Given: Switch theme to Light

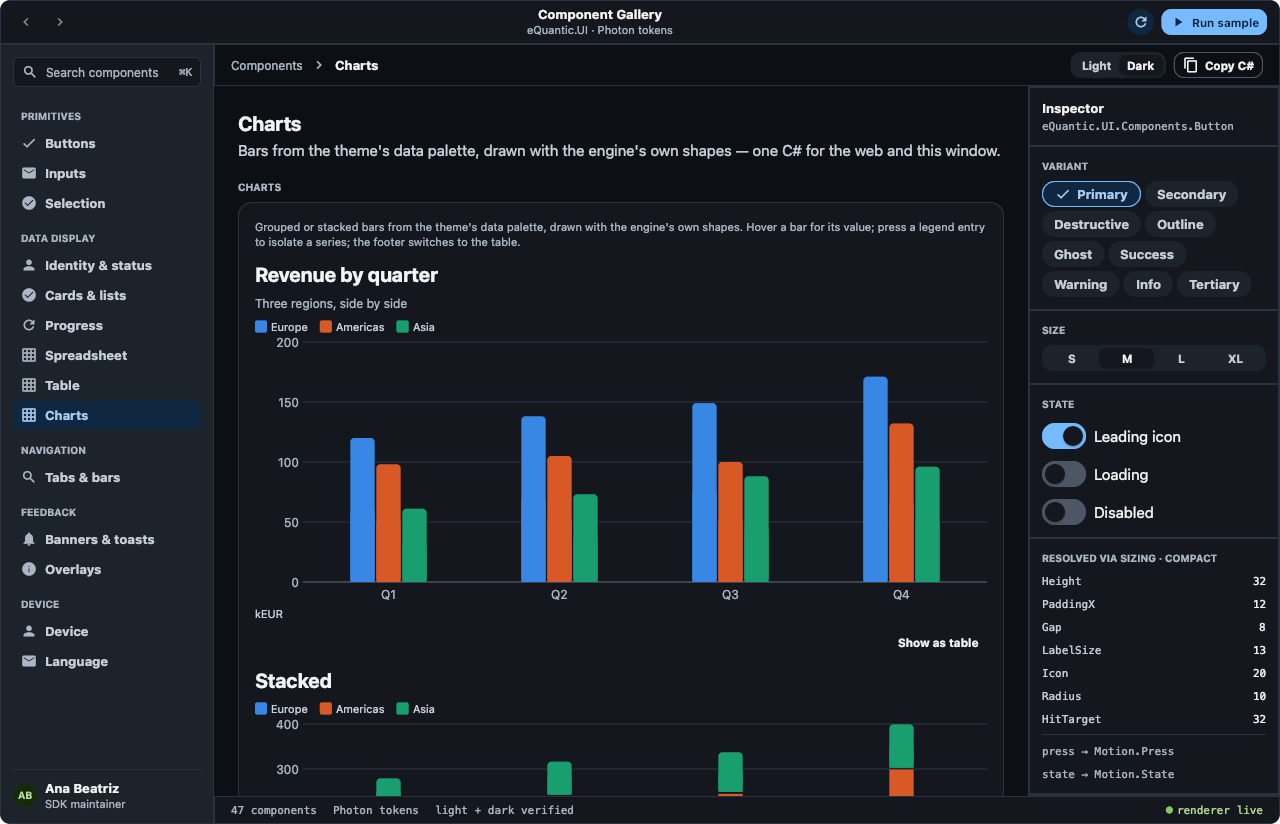Looking at the screenshot, I should (1096, 66).
